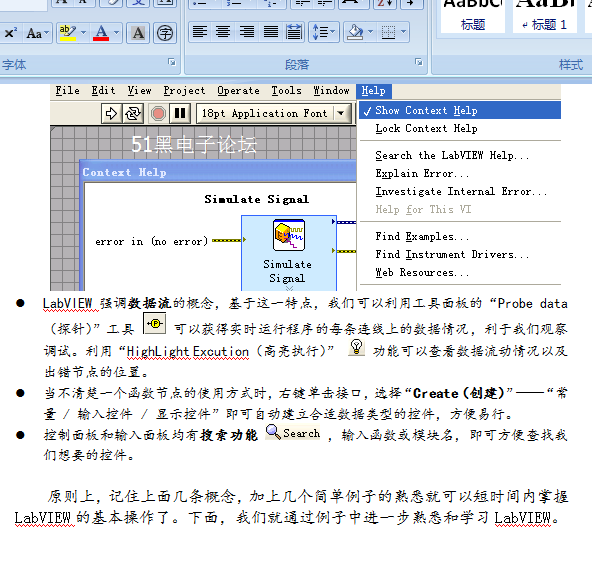The height and width of the screenshot is (585, 592).
Task: Align paragraph text to the right
Action: pos(247,32)
